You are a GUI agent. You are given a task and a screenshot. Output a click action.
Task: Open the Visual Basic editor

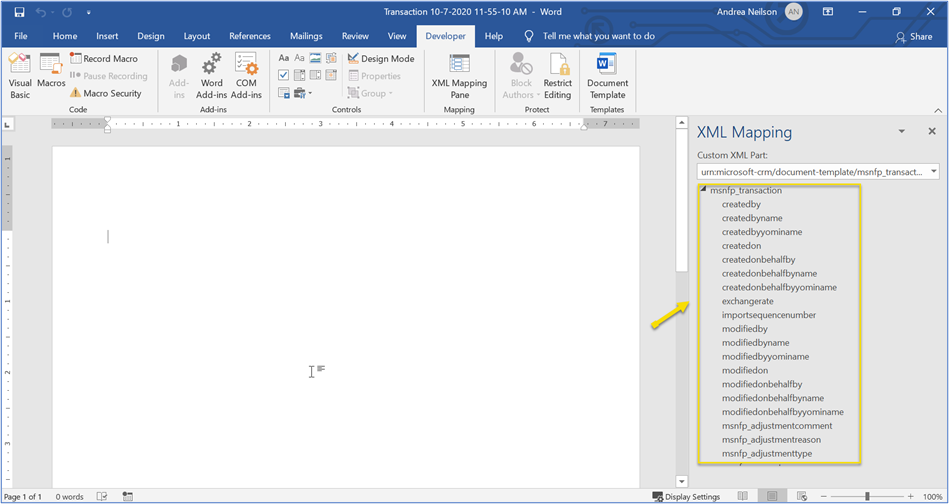pos(20,76)
